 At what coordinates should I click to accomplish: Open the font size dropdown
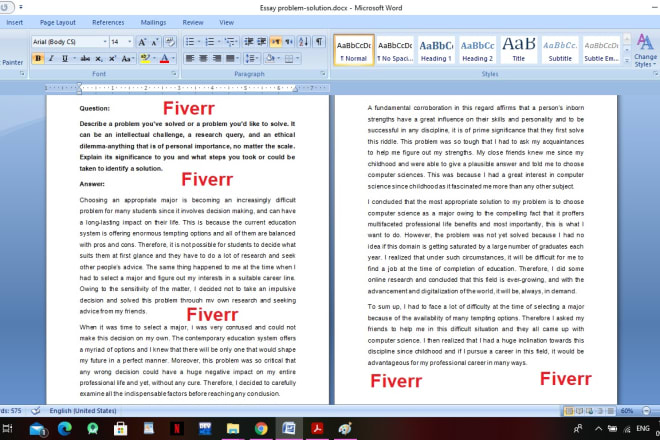point(129,42)
